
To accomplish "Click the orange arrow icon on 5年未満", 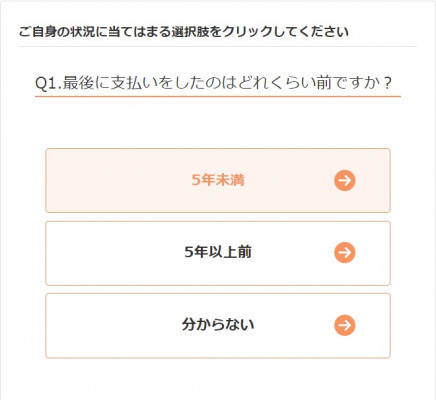I will (345, 180).
